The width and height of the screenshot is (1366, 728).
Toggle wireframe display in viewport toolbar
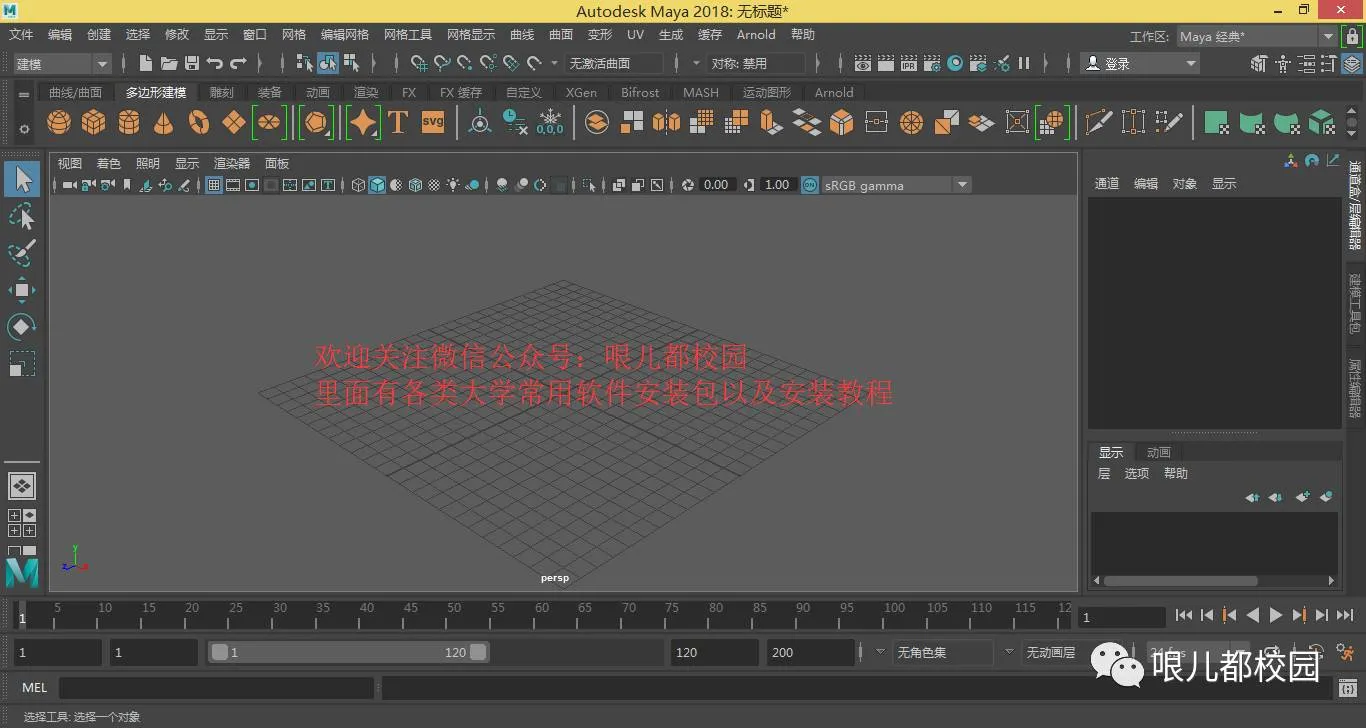point(359,185)
